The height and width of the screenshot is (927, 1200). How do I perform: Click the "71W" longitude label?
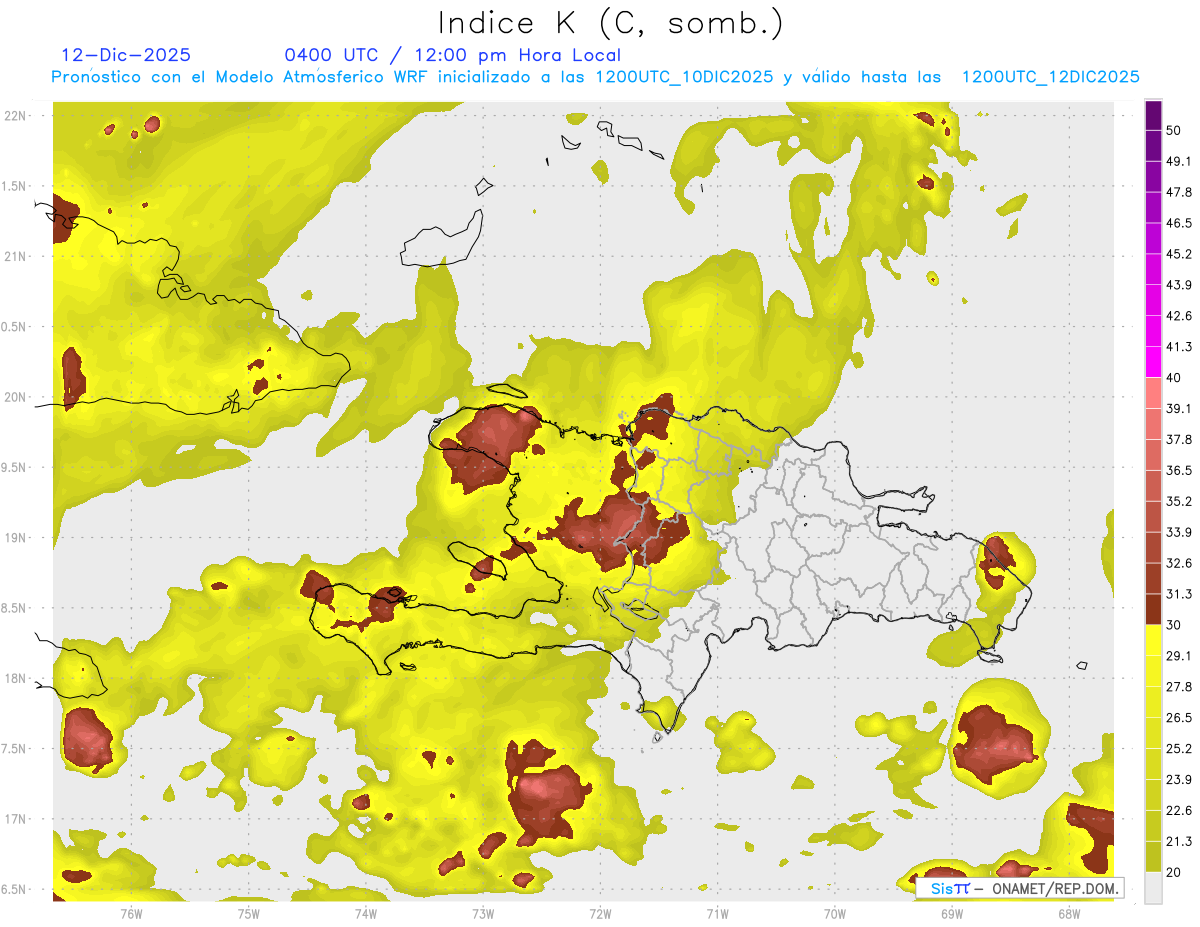coord(717,913)
